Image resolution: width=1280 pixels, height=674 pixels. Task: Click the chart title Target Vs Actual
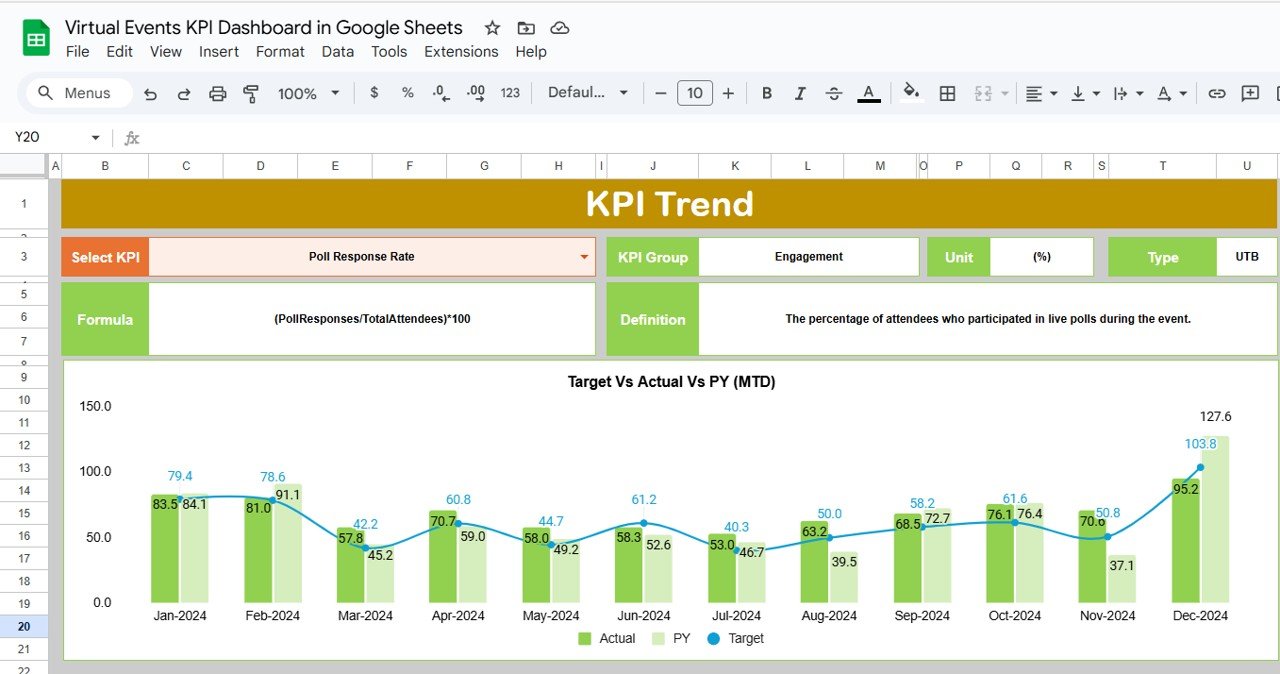[671, 382]
